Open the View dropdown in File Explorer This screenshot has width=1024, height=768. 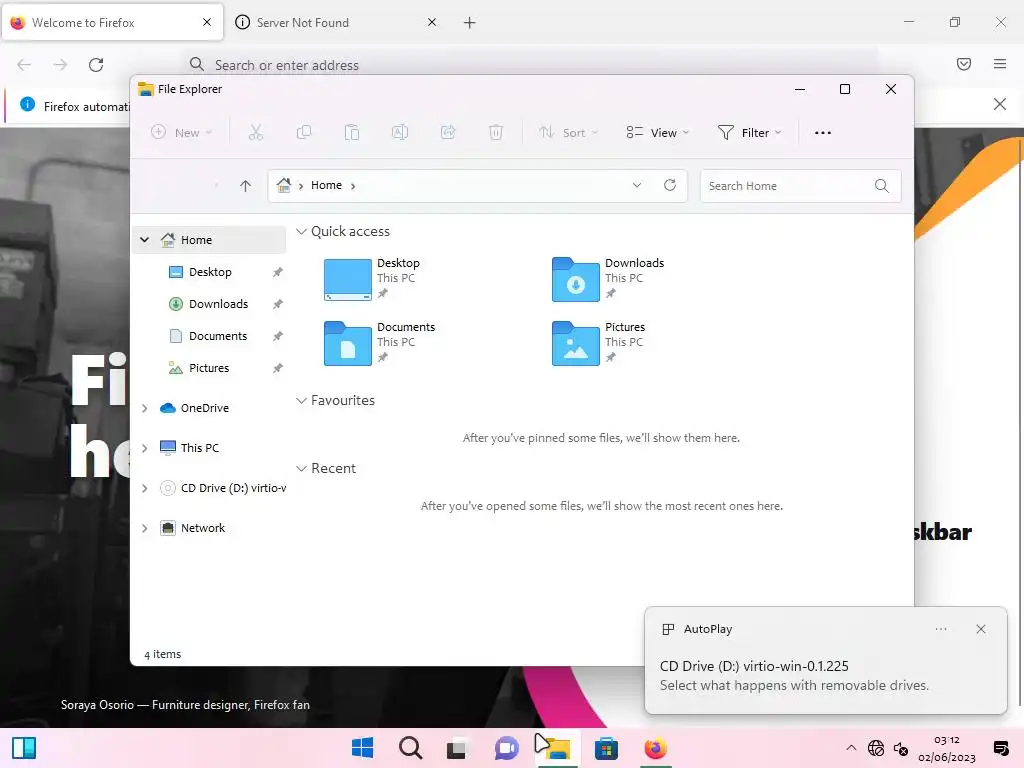658,133
